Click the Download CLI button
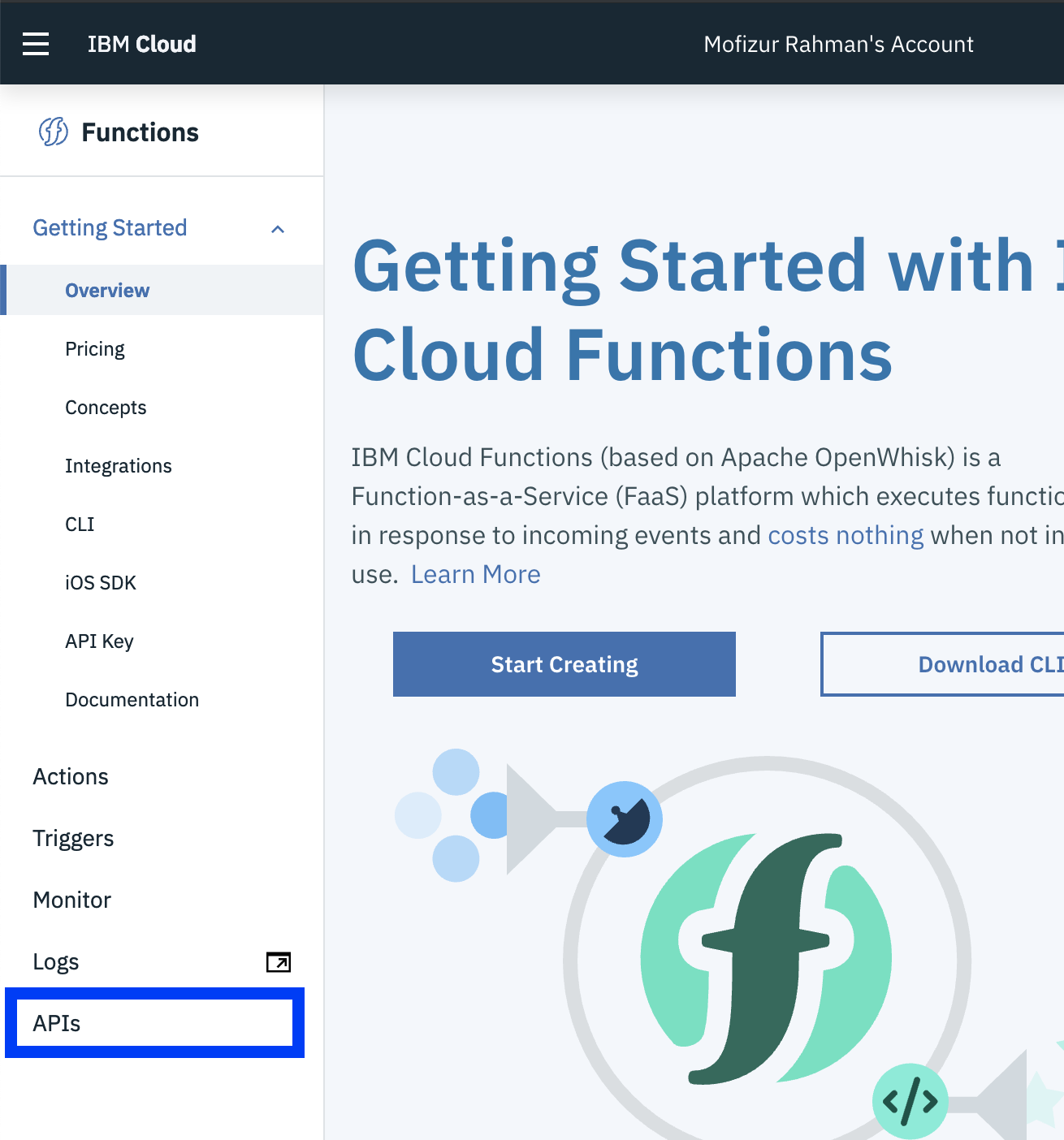The image size is (1064, 1140). click(x=942, y=664)
